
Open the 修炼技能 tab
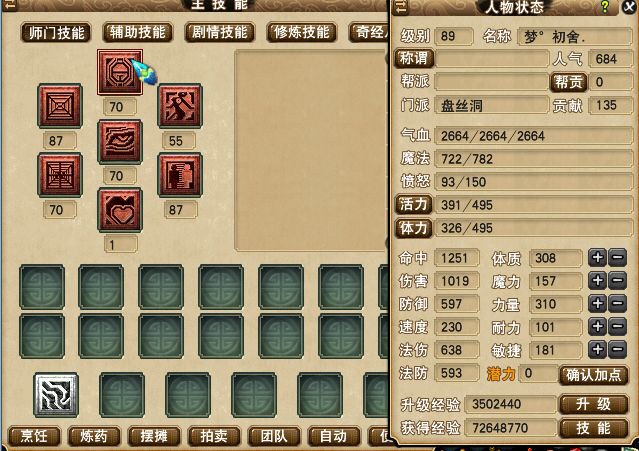(302, 32)
